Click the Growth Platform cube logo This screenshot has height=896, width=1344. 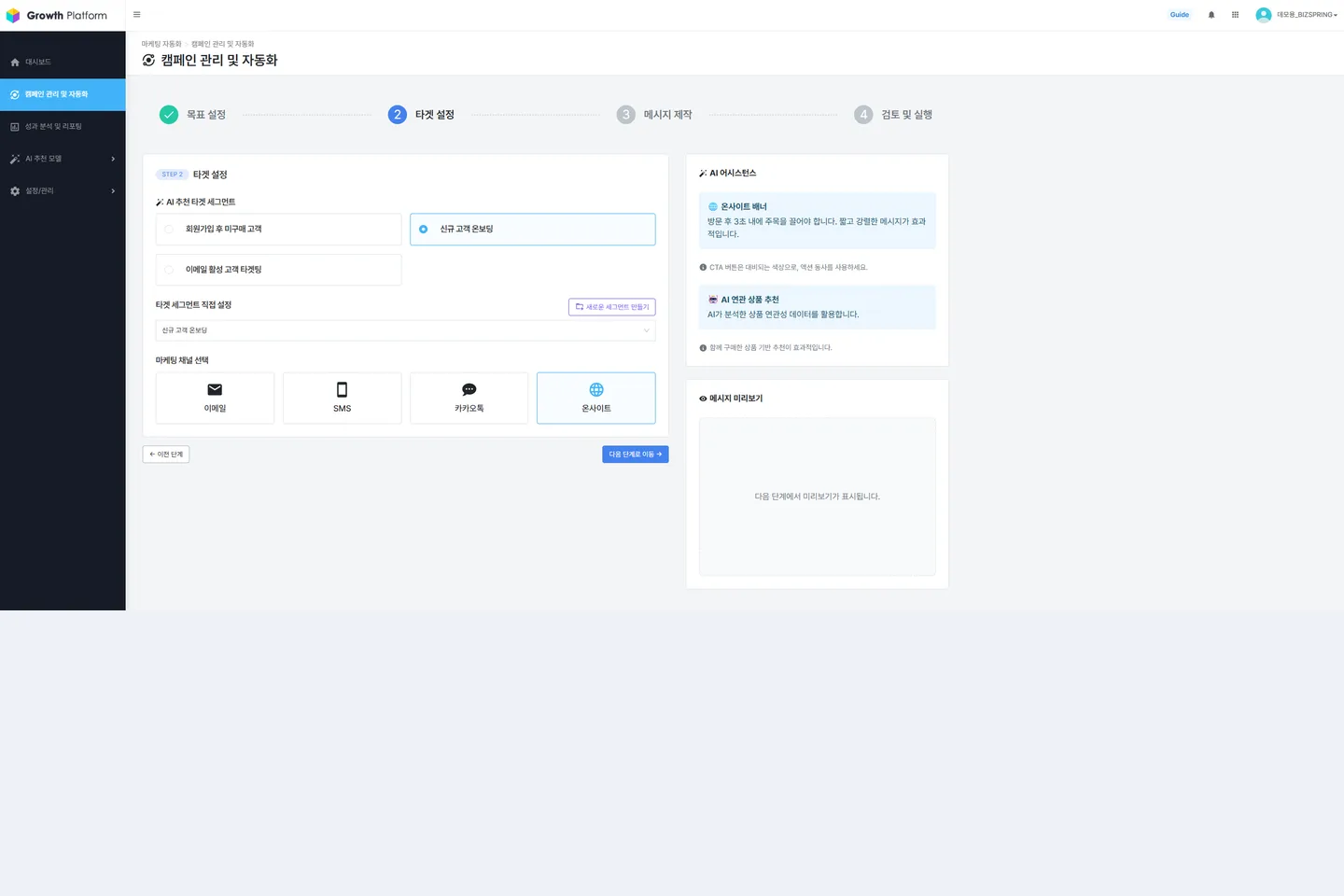click(x=13, y=16)
